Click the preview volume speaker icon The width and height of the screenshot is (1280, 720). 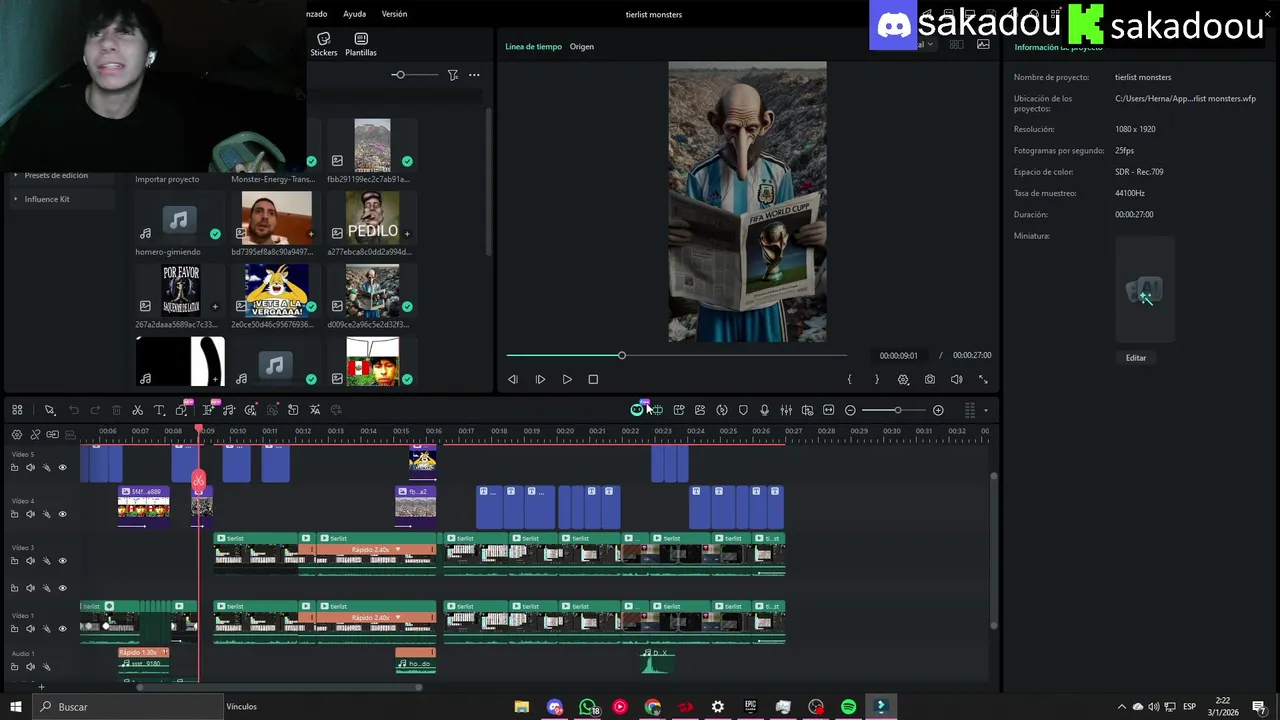[x=956, y=380]
